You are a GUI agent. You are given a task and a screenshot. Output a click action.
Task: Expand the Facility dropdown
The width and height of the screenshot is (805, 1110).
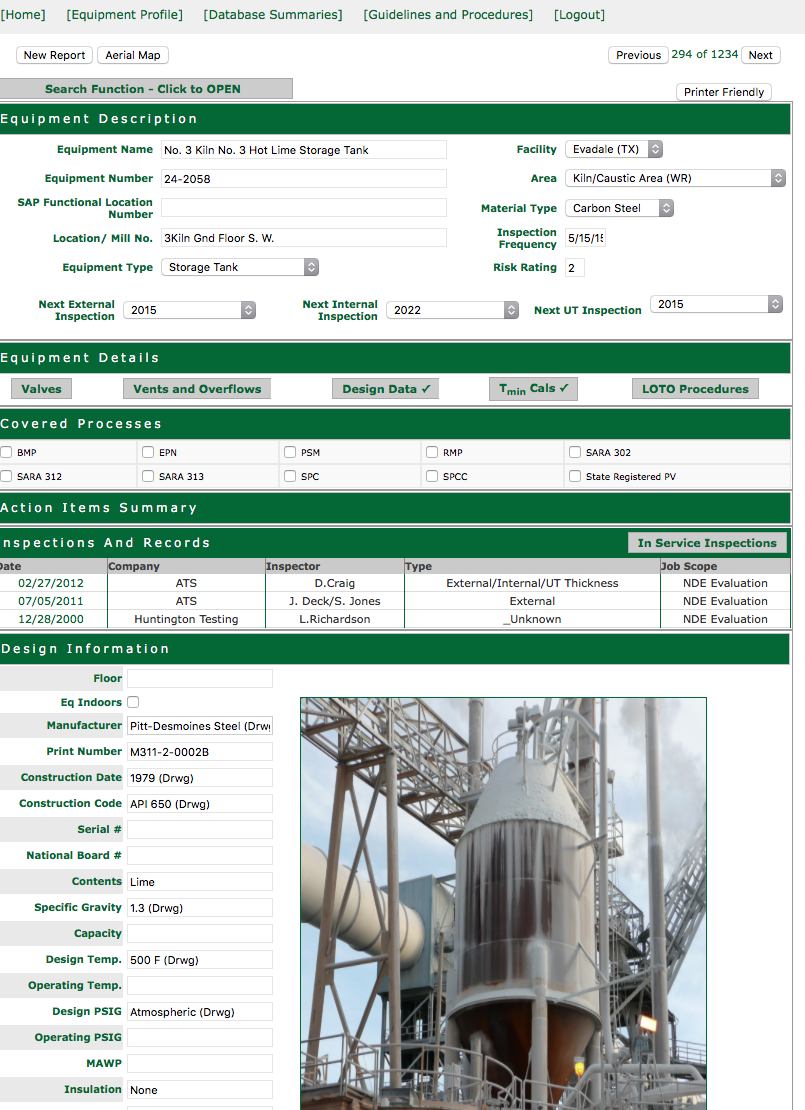[614, 149]
